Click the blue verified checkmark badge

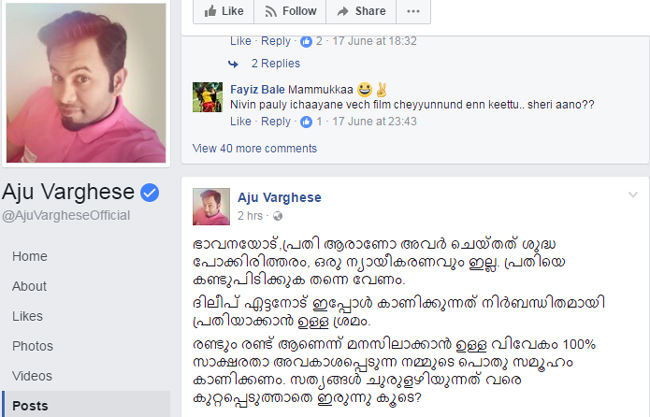coord(150,192)
